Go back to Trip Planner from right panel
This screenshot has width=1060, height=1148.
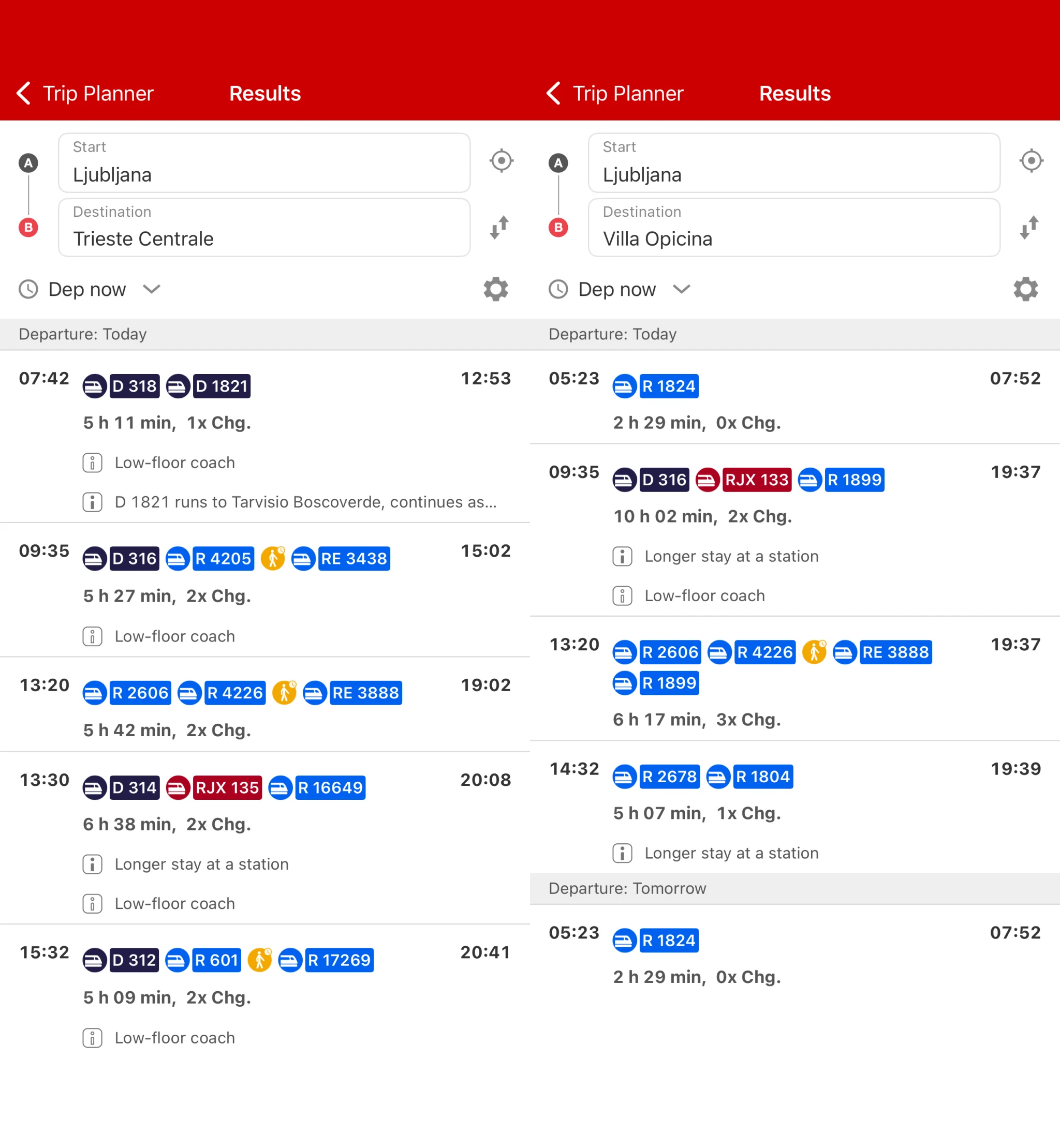point(615,94)
